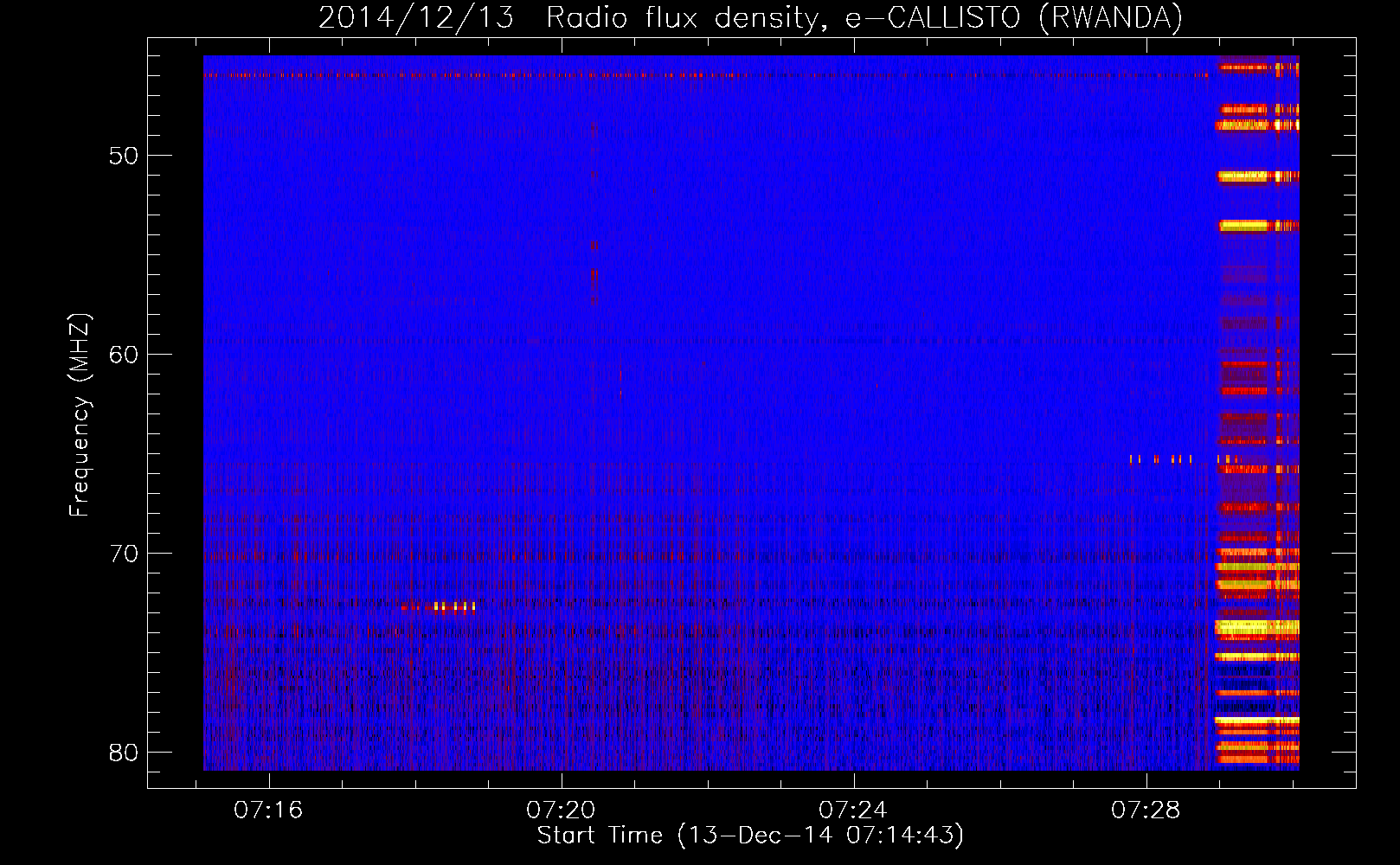Click the plot title "Radio flux density, e-CALLISTO (RWANDA)"
This screenshot has width=1400, height=865.
864,17
